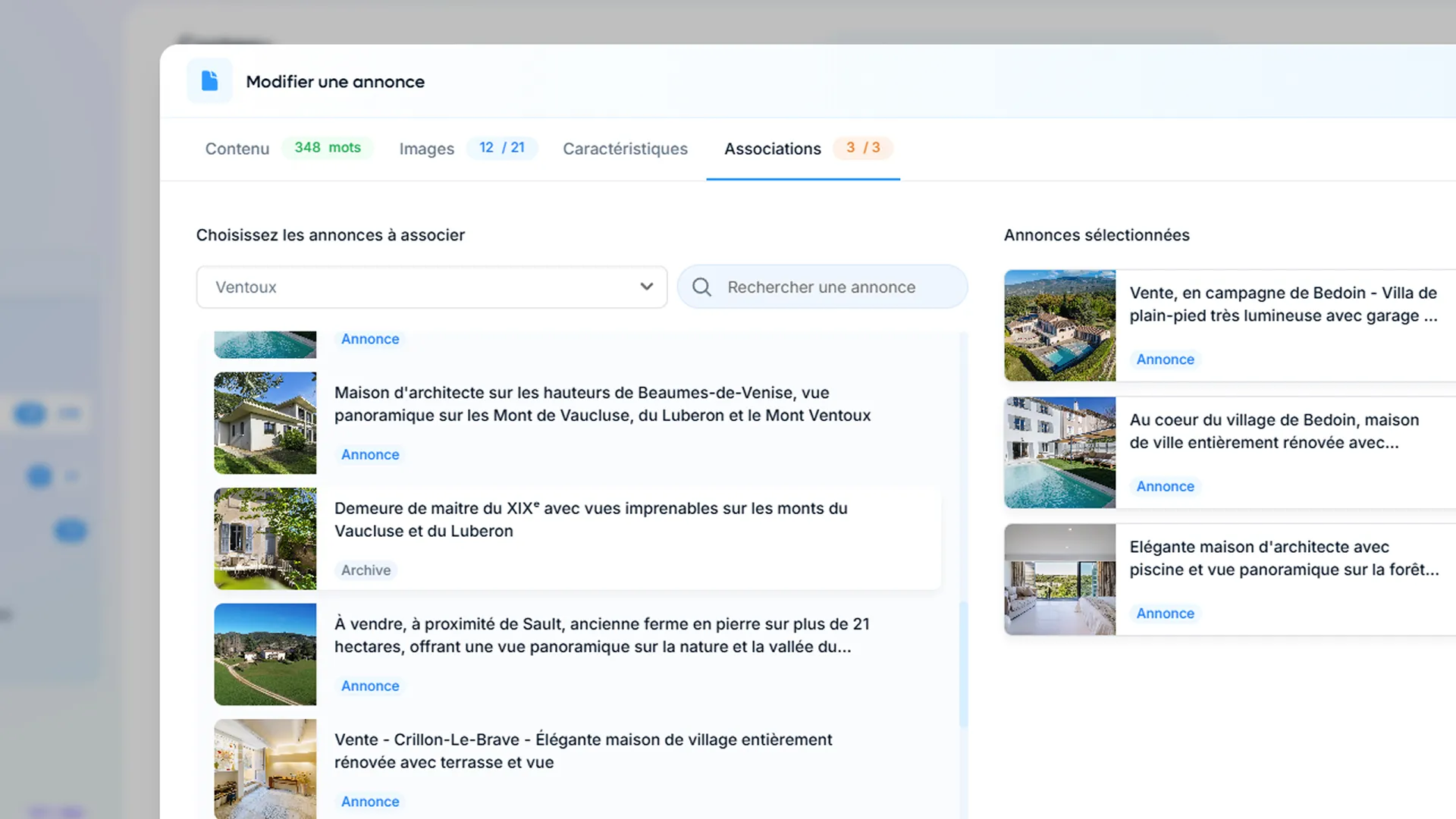
Task: Open the Crillon-Le-Brave village house thumbnail
Action: point(265,768)
